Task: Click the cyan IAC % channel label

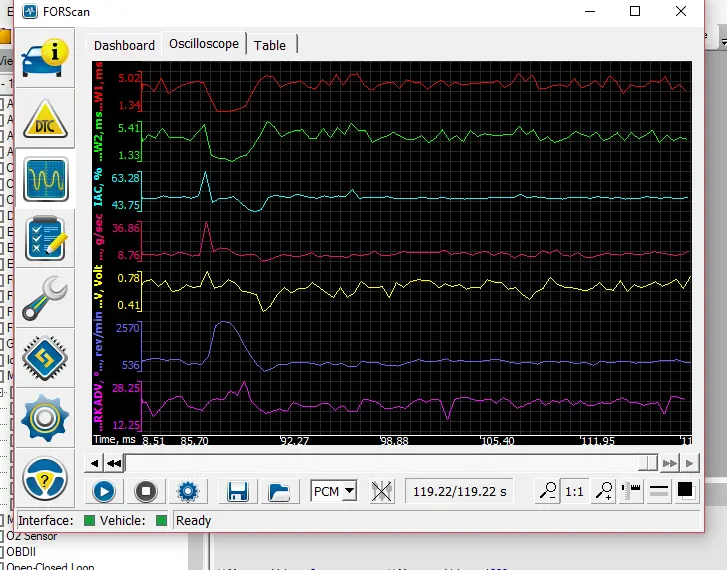Action: [x=98, y=187]
